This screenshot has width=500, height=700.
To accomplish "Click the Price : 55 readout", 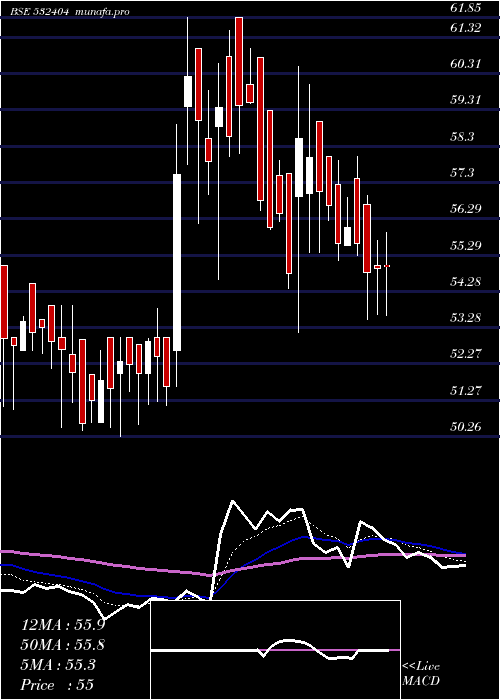I will 57,685.
